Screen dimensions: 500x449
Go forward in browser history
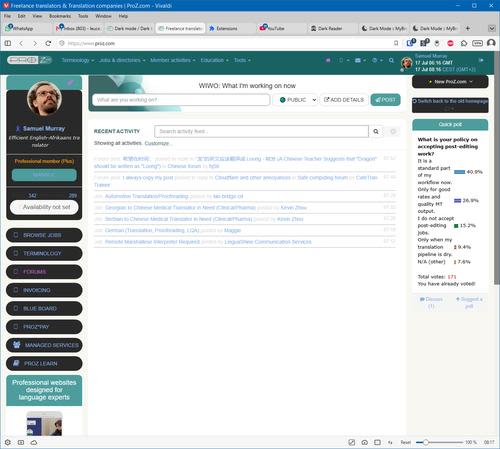coord(35,43)
